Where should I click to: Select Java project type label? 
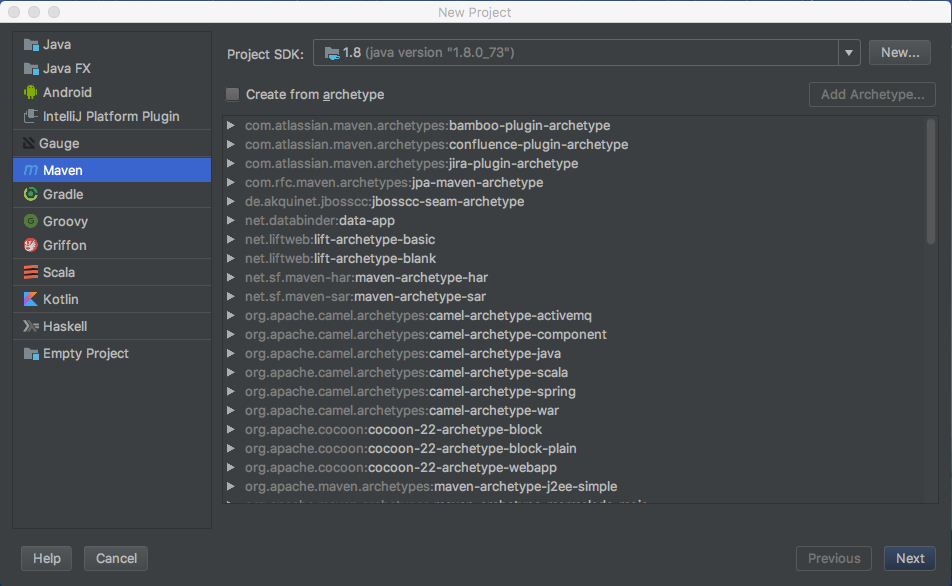click(57, 44)
